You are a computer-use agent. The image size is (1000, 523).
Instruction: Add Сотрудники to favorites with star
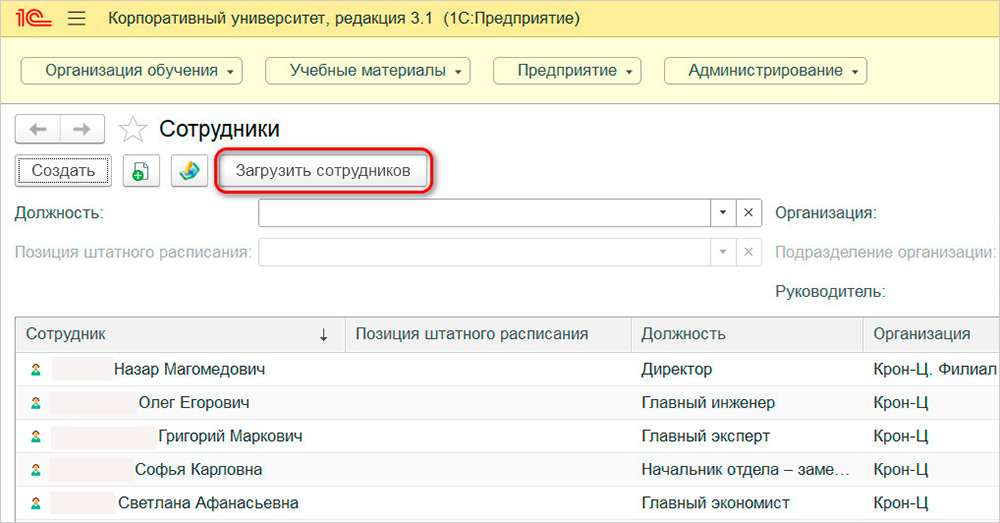coord(133,129)
